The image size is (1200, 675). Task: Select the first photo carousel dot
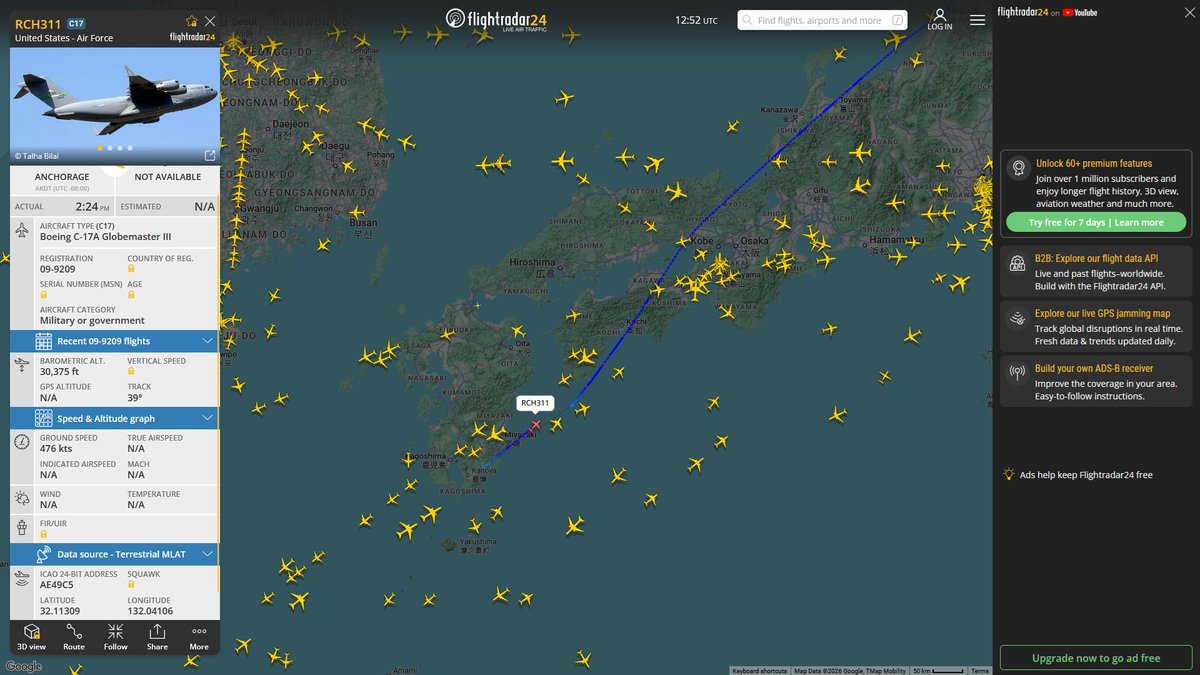tap(99, 148)
